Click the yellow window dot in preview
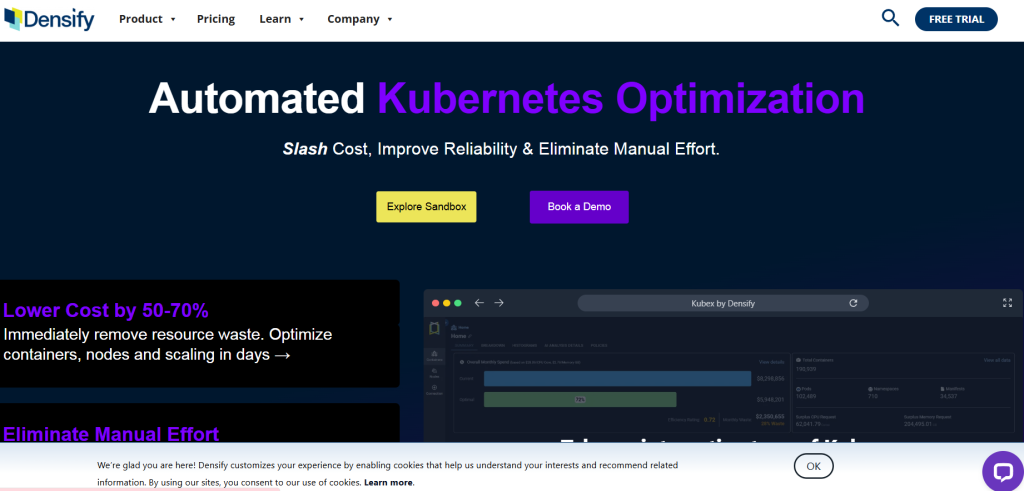 click(447, 303)
